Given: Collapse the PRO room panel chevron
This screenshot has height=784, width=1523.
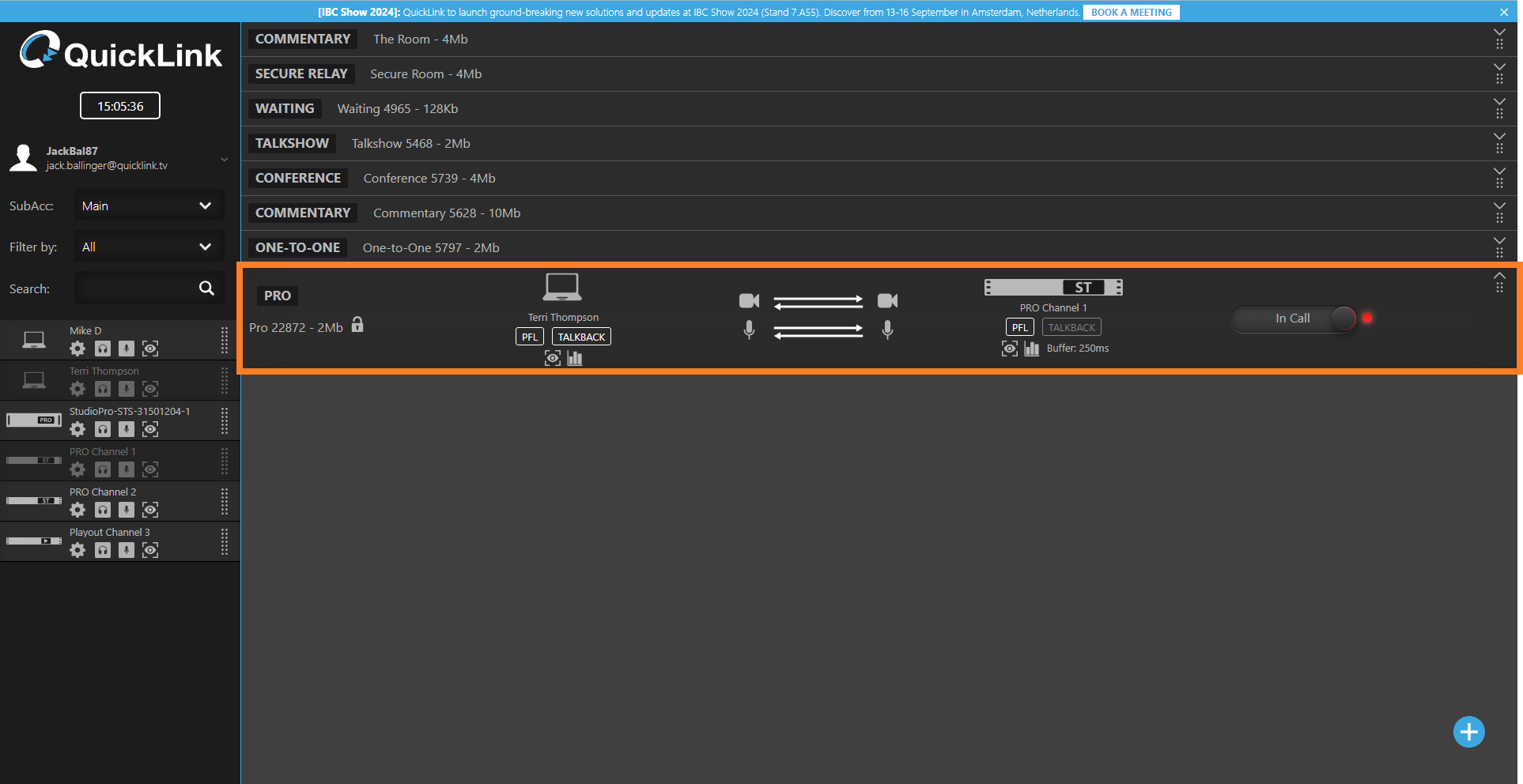Looking at the screenshot, I should 1498,276.
